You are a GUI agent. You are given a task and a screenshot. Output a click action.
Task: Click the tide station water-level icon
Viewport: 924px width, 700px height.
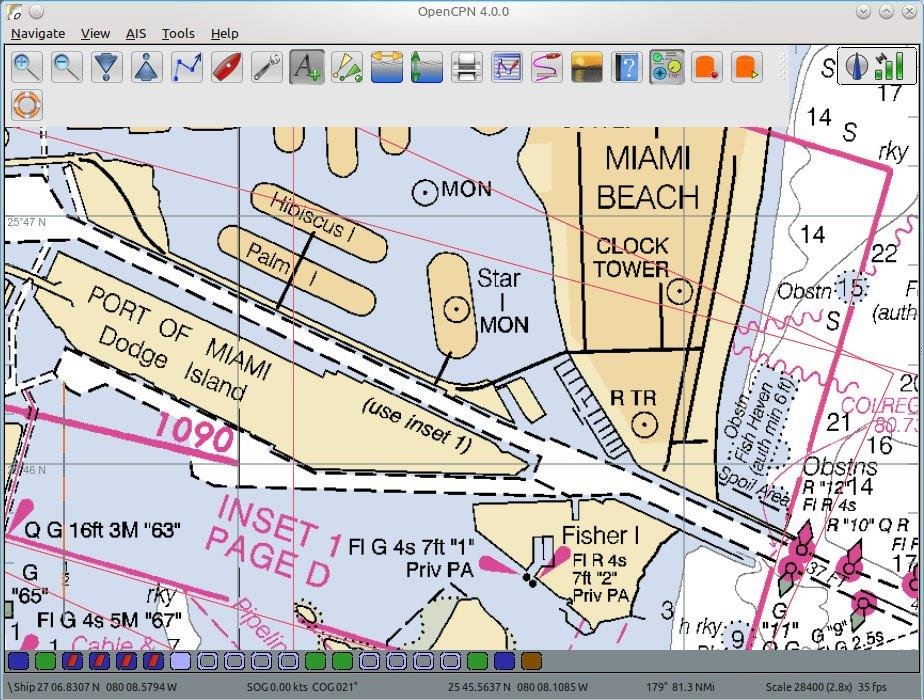tap(427, 67)
